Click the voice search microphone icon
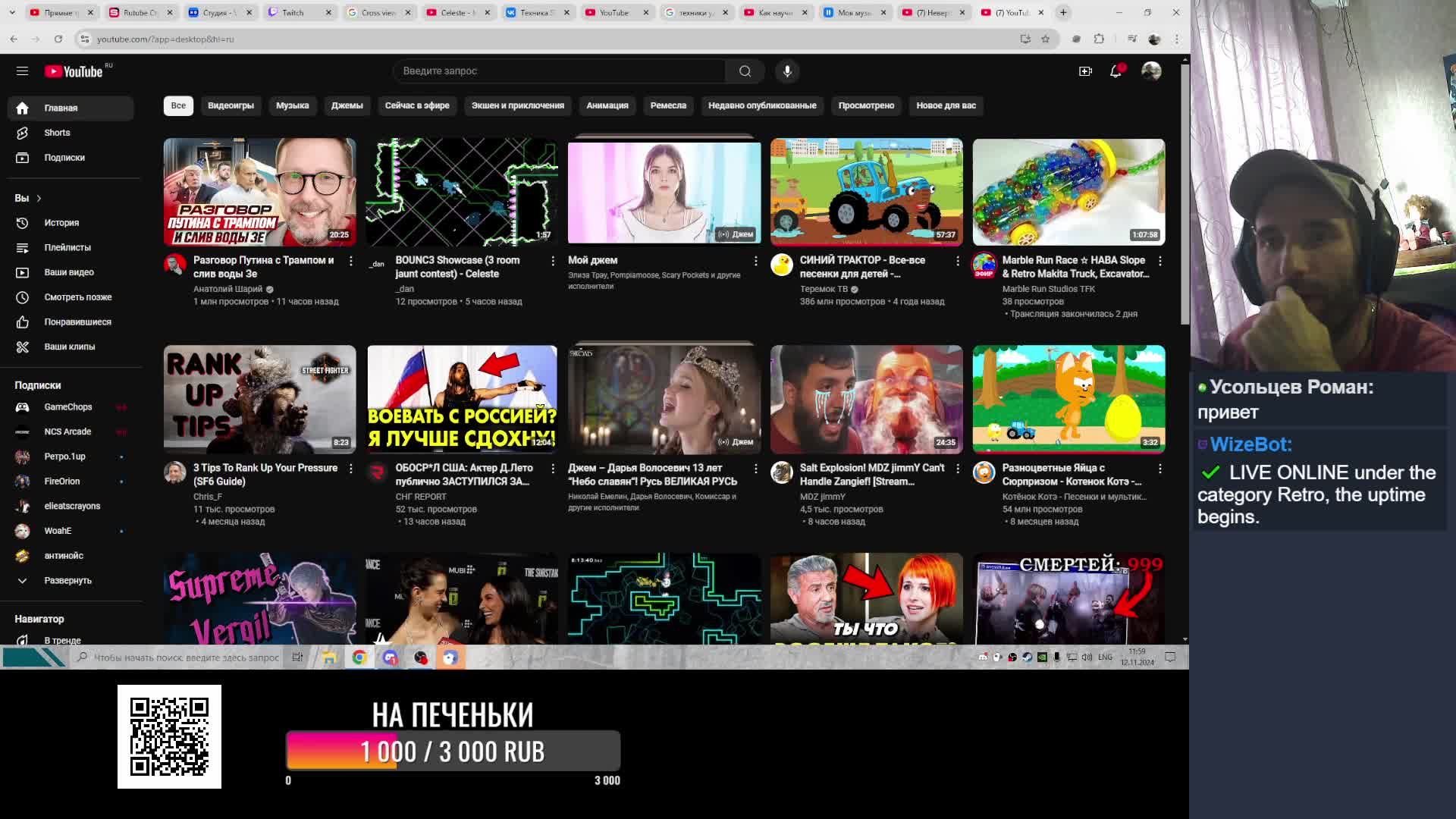 pyautogui.click(x=787, y=71)
